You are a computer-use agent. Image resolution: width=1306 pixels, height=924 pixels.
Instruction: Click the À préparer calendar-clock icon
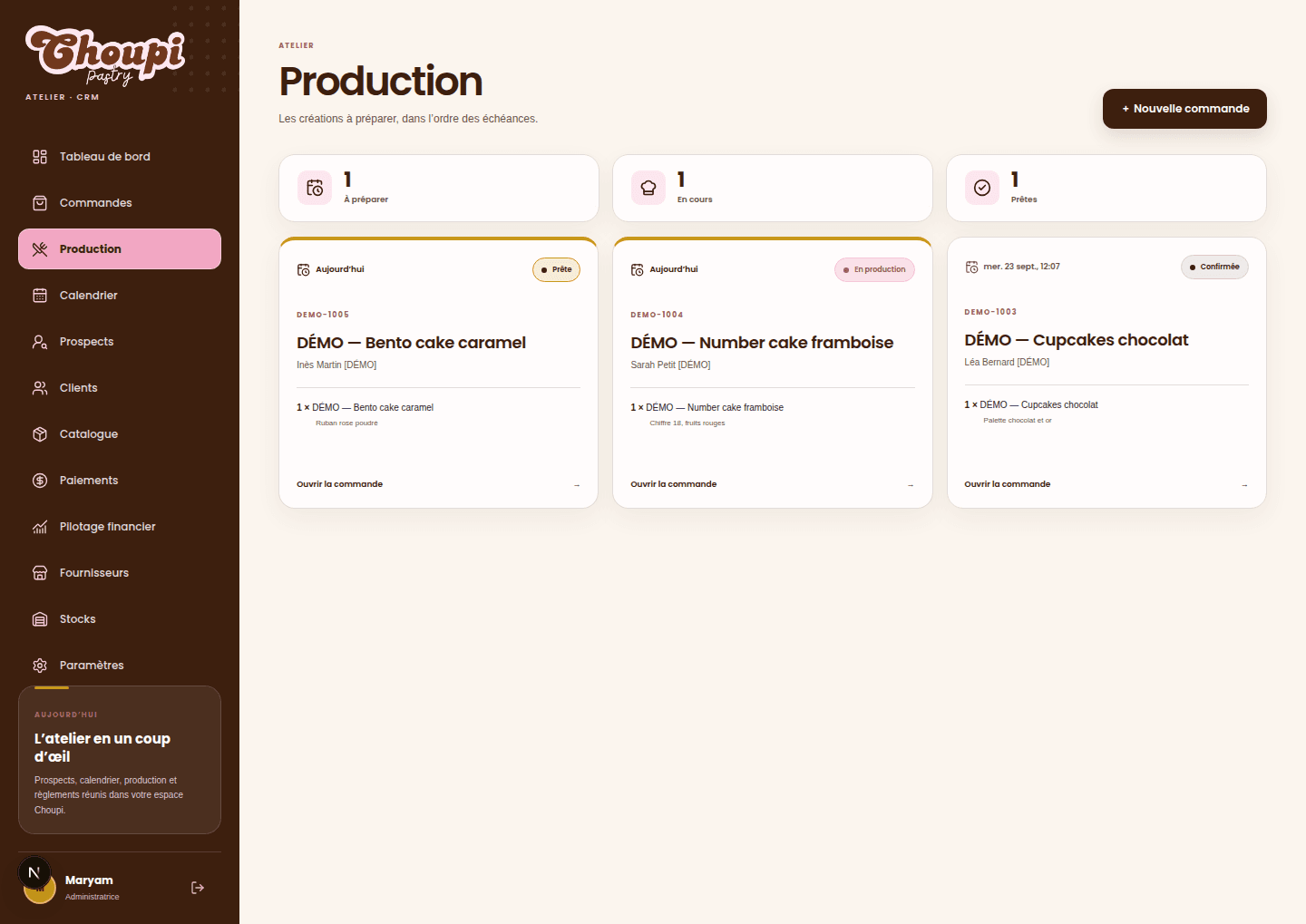(x=315, y=188)
